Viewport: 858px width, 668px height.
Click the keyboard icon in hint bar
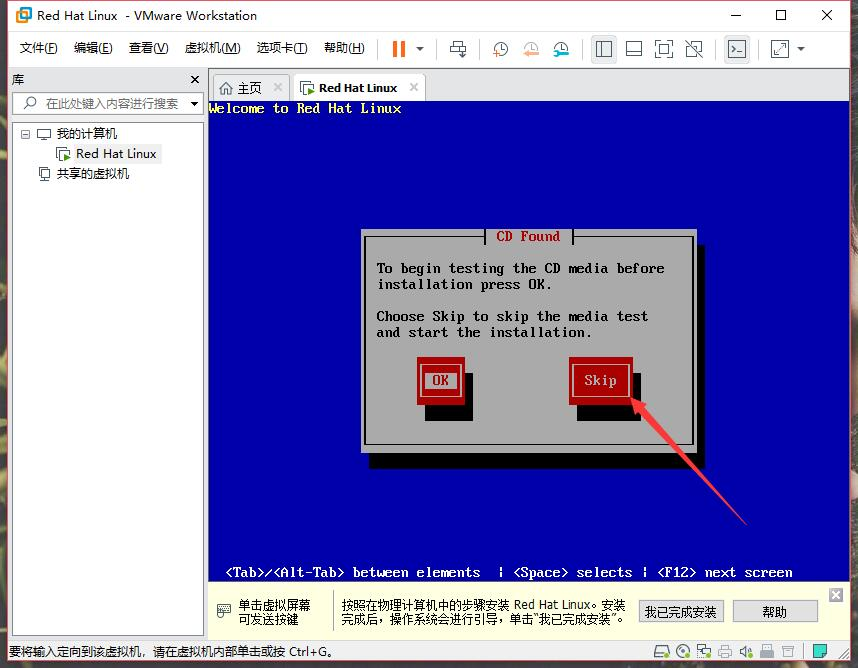pos(224,611)
